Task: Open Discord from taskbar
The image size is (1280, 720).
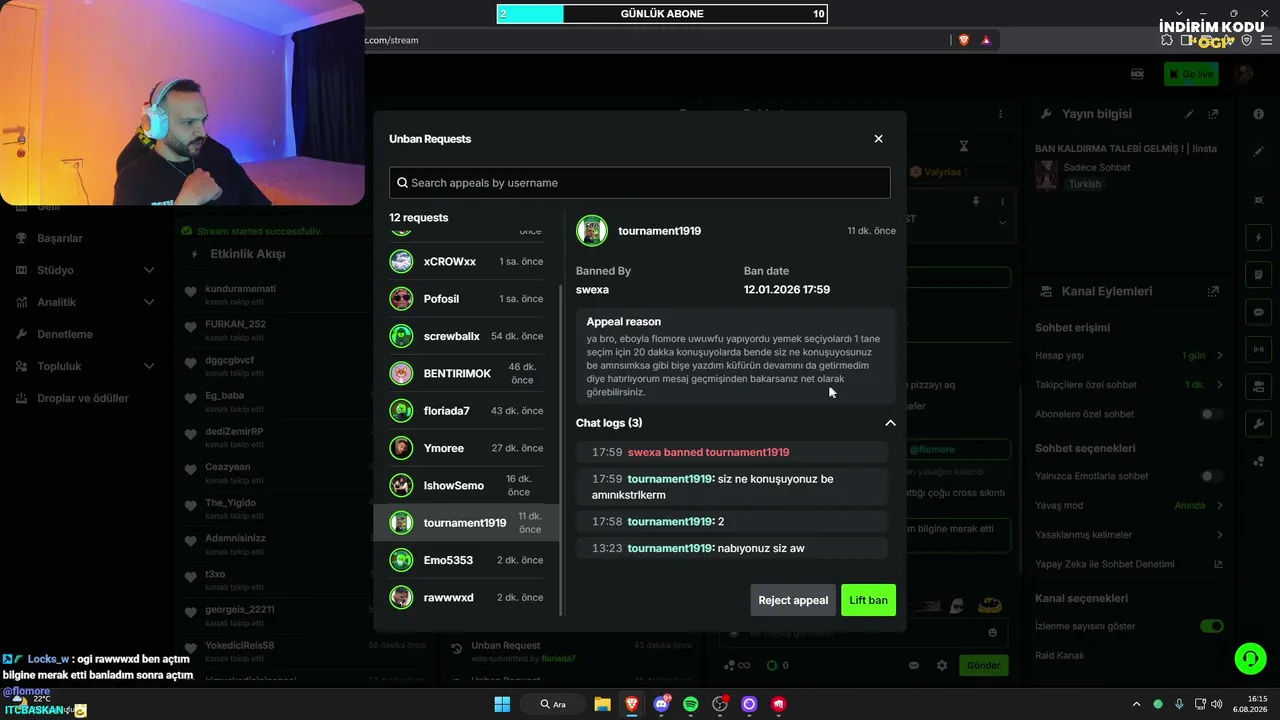Action: [x=661, y=704]
